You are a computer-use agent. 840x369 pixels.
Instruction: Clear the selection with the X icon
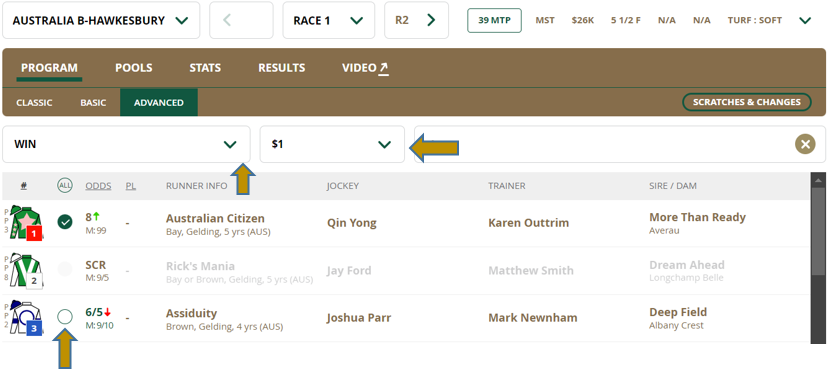click(805, 144)
